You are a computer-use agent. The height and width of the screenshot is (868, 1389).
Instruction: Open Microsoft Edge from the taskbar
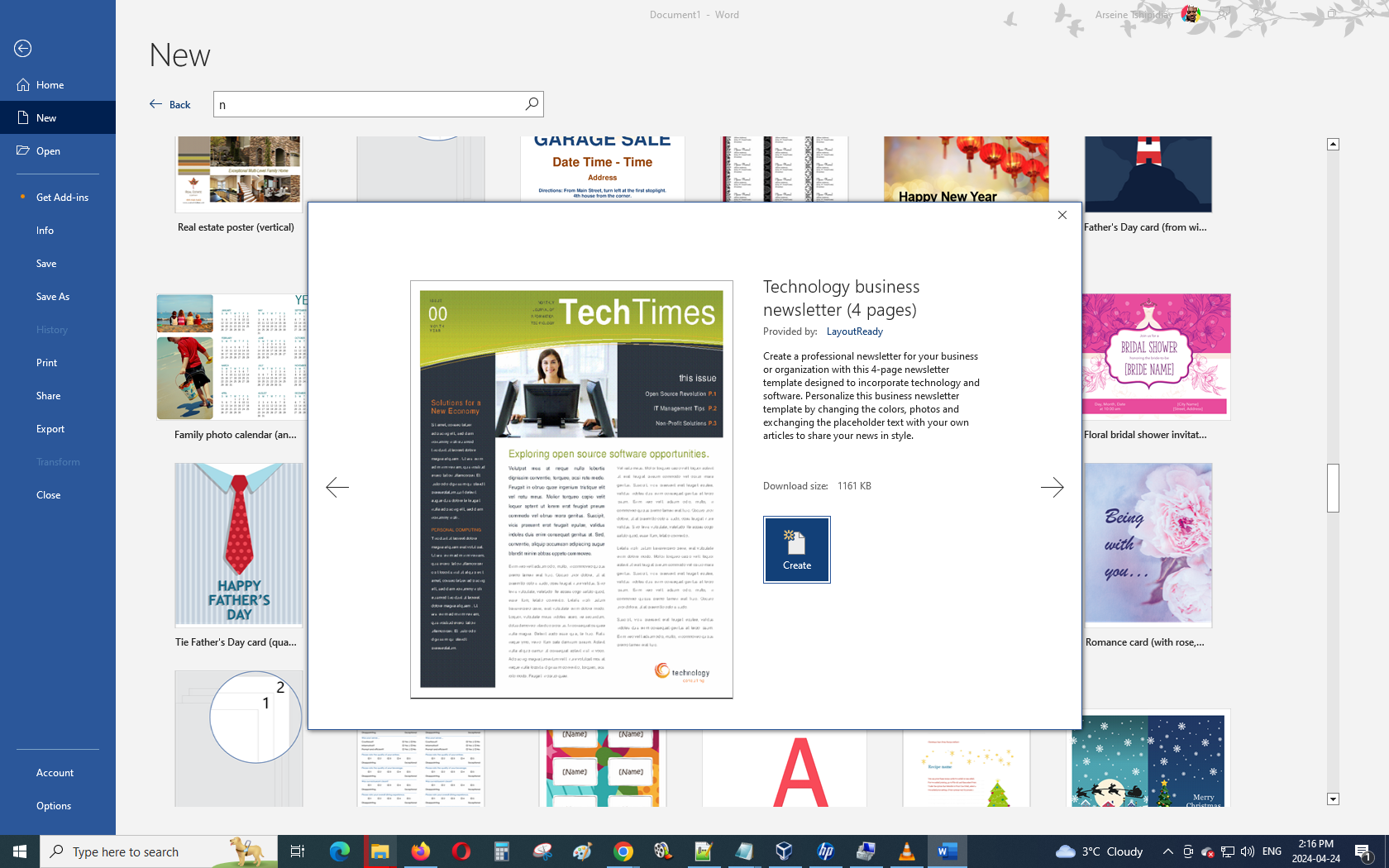click(339, 851)
